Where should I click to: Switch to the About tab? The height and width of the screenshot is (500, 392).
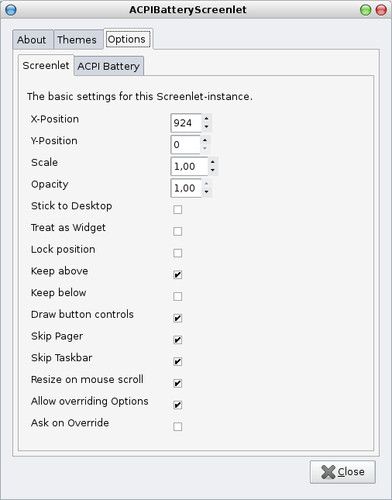click(x=32, y=40)
